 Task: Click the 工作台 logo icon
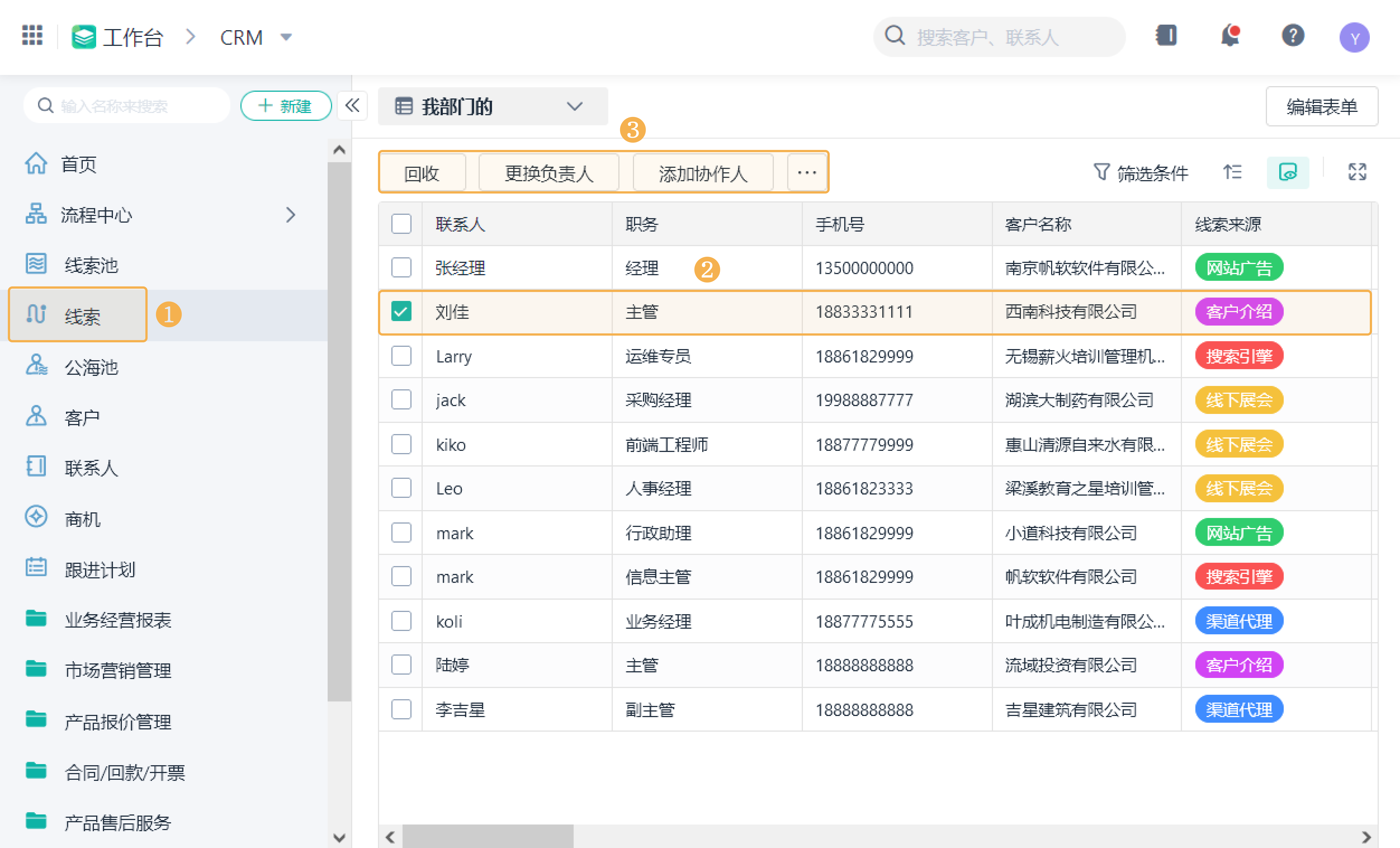tap(84, 37)
